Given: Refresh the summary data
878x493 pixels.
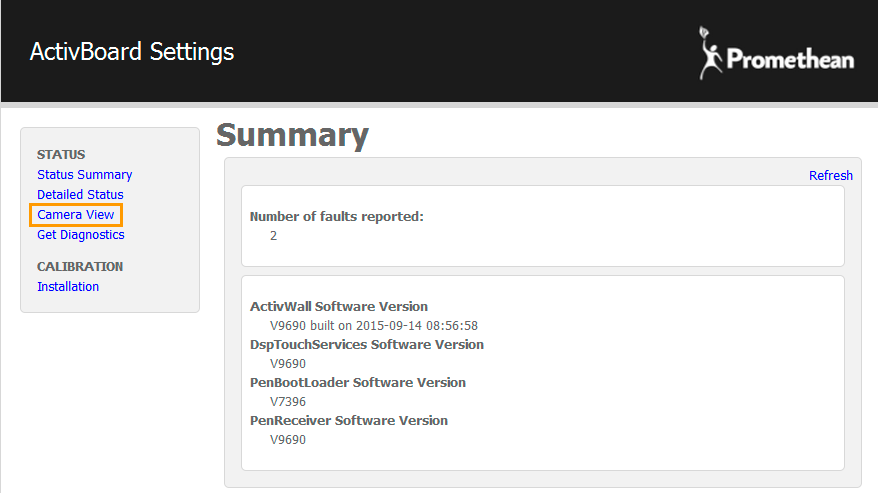Looking at the screenshot, I should pyautogui.click(x=830, y=176).
